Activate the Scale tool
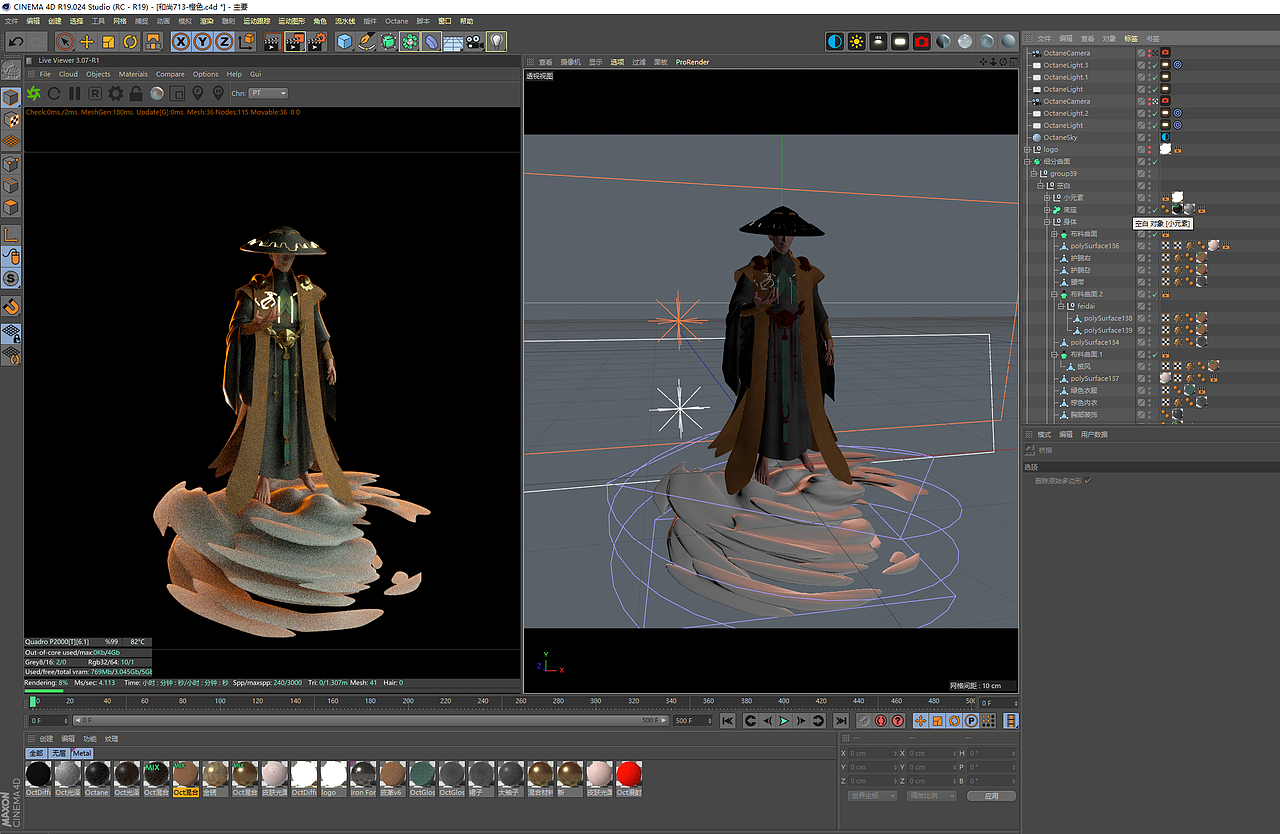Image resolution: width=1280 pixels, height=834 pixels. (x=108, y=41)
